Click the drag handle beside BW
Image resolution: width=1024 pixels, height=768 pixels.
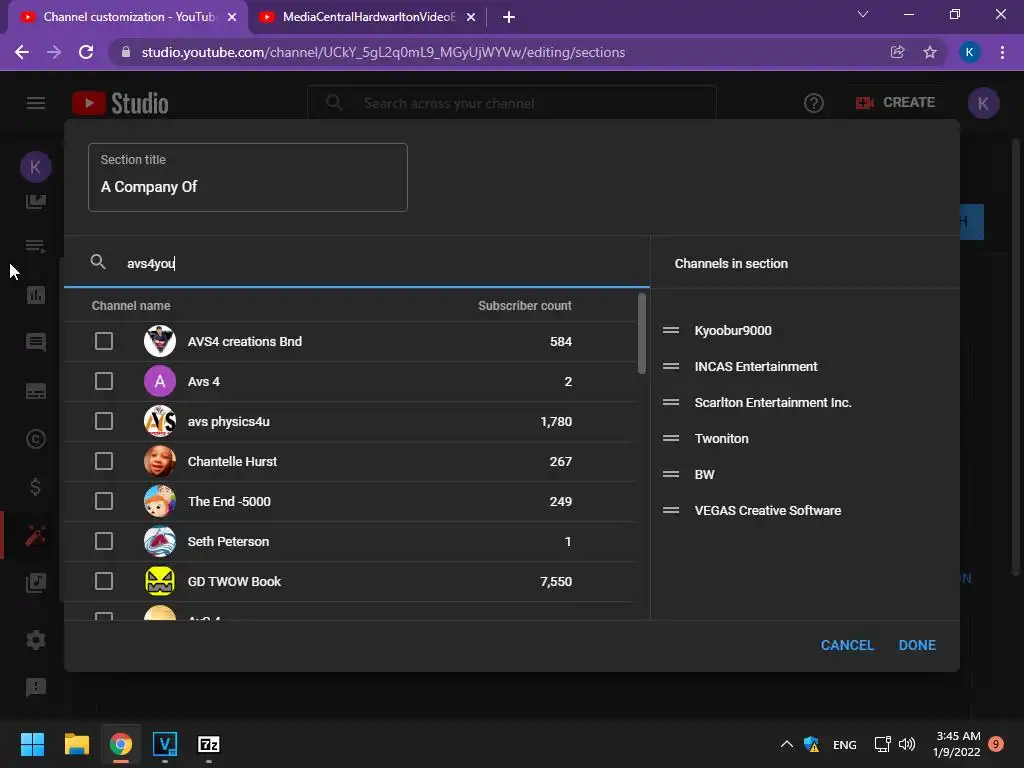[x=671, y=474]
